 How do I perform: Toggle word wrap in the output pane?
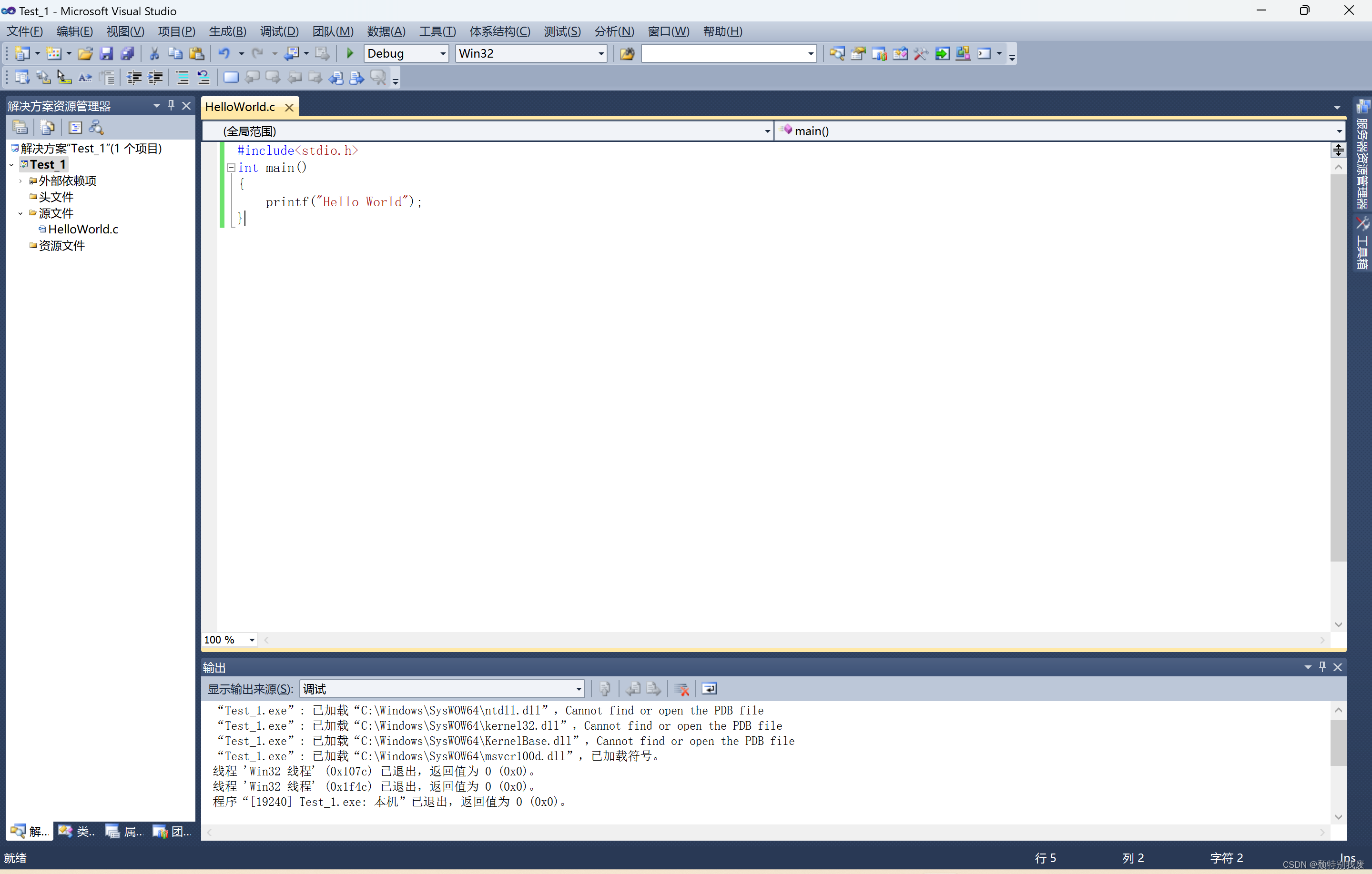pyautogui.click(x=709, y=689)
